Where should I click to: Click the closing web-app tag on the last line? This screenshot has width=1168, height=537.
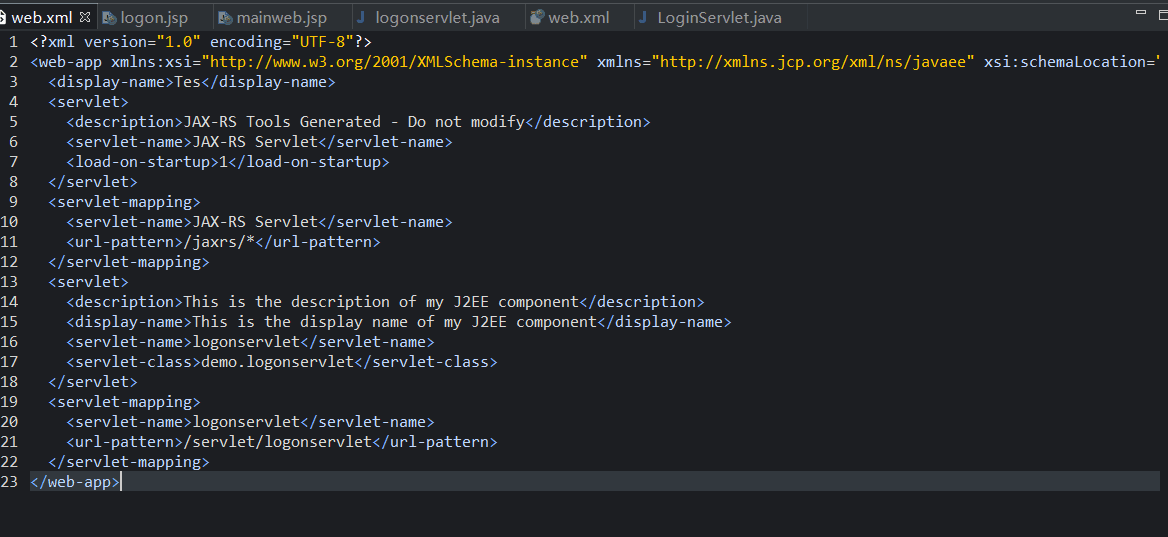tap(75, 482)
